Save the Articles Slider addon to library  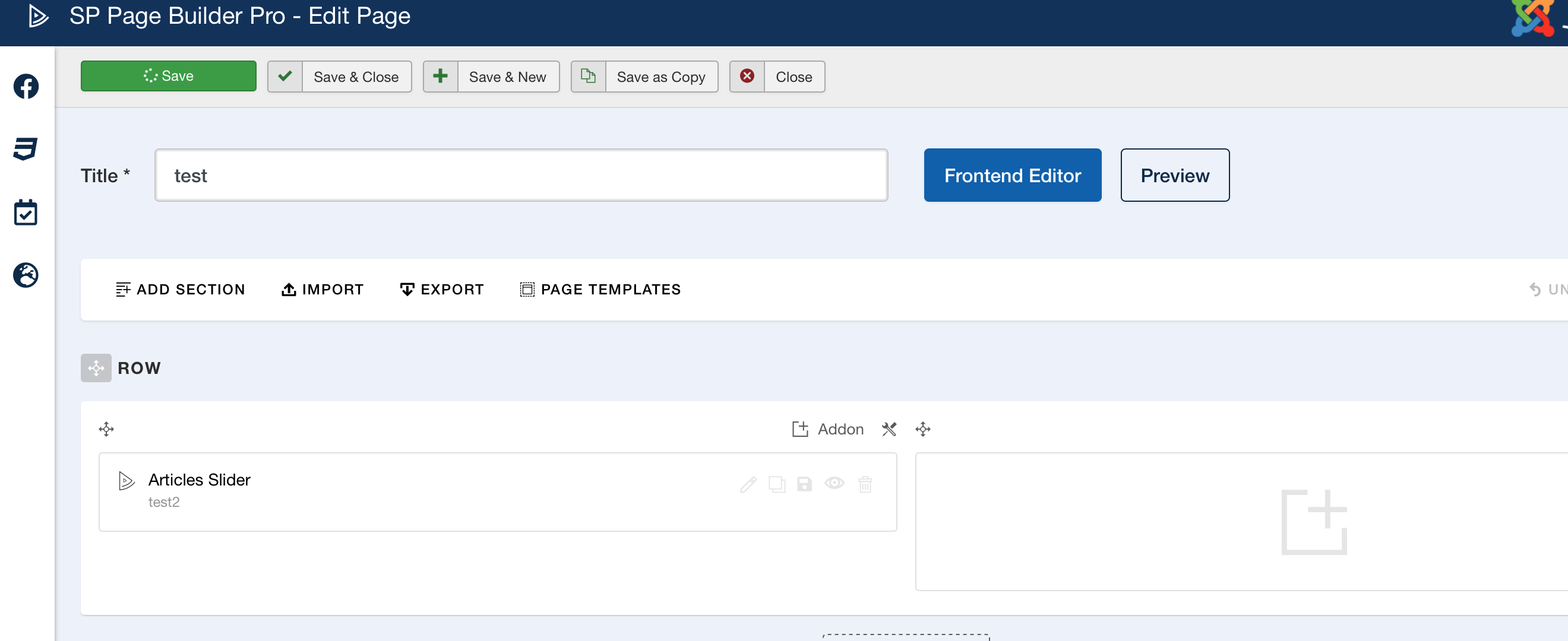[x=805, y=484]
